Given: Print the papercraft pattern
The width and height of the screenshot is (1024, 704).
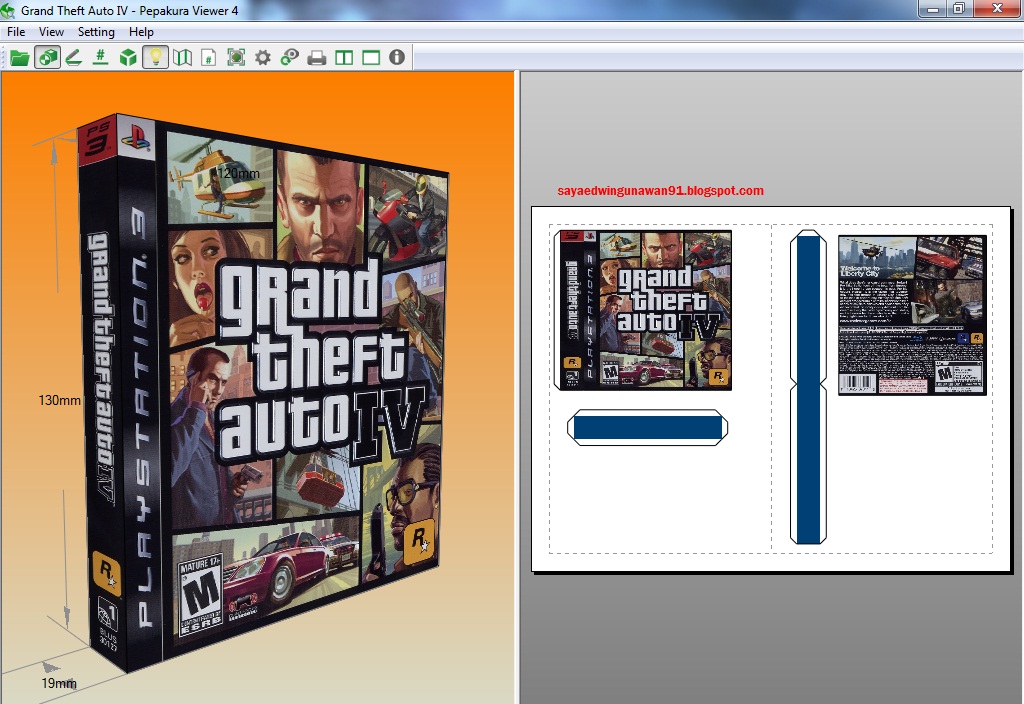Looking at the screenshot, I should click(x=316, y=57).
